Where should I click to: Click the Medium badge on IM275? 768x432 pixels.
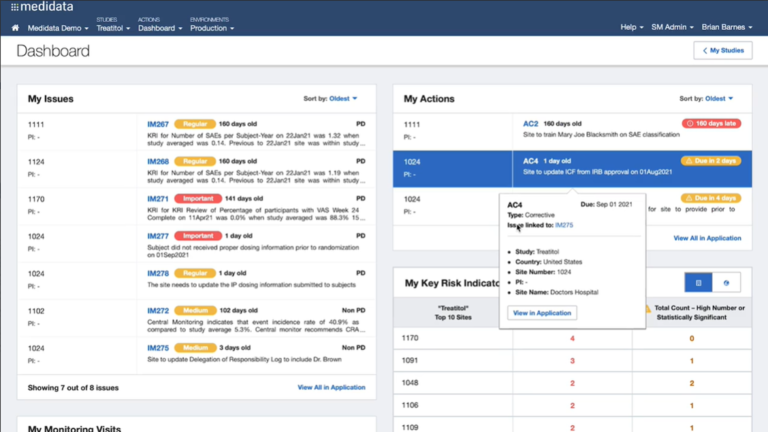click(x=195, y=347)
